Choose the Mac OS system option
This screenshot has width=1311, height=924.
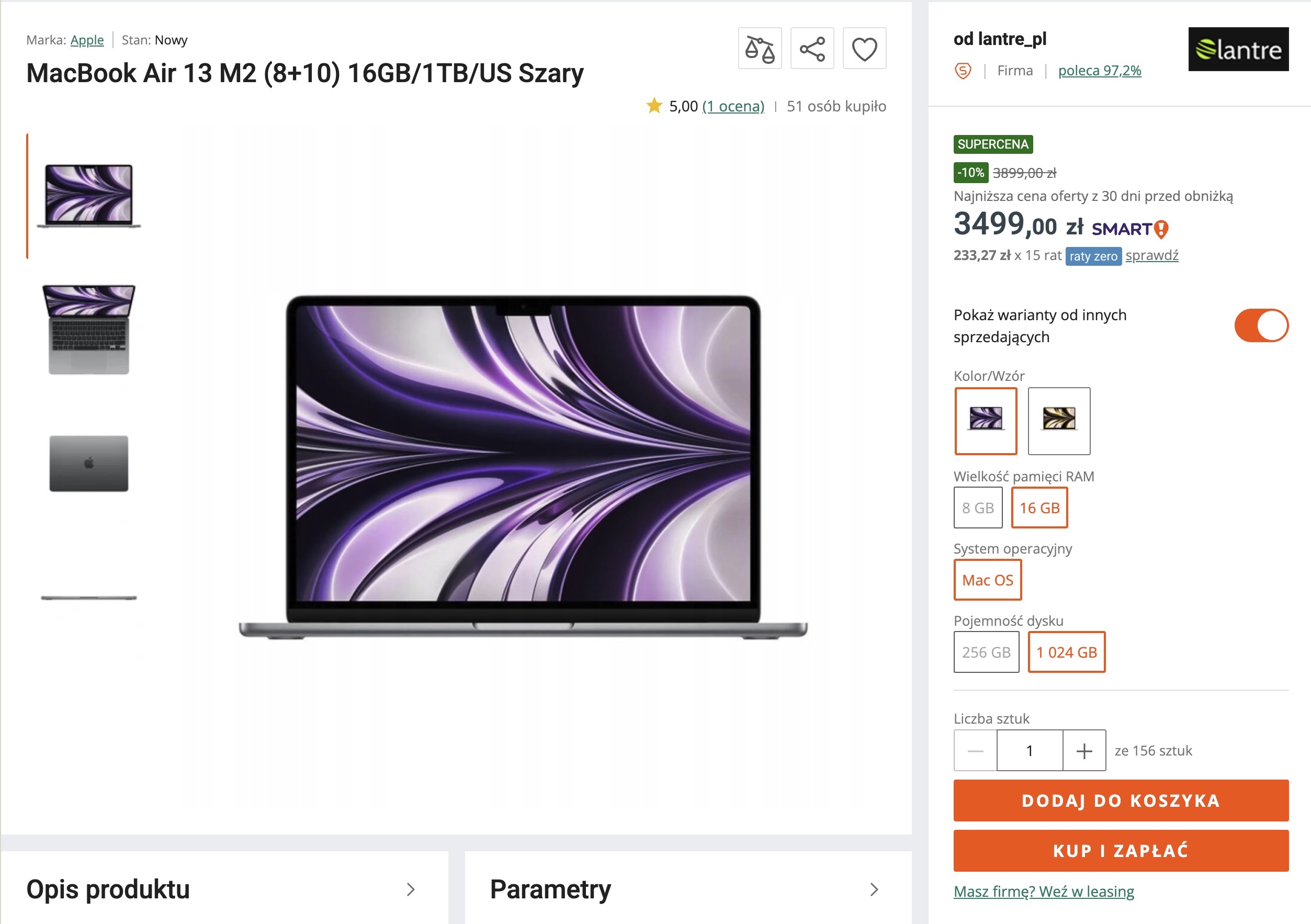(x=987, y=580)
